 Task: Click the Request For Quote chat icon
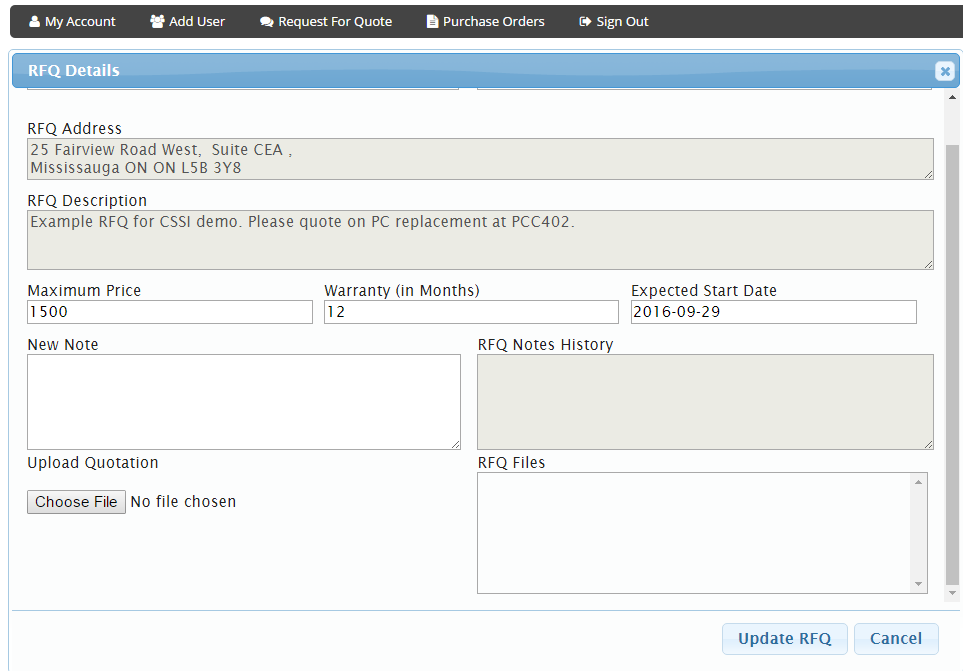coord(267,21)
